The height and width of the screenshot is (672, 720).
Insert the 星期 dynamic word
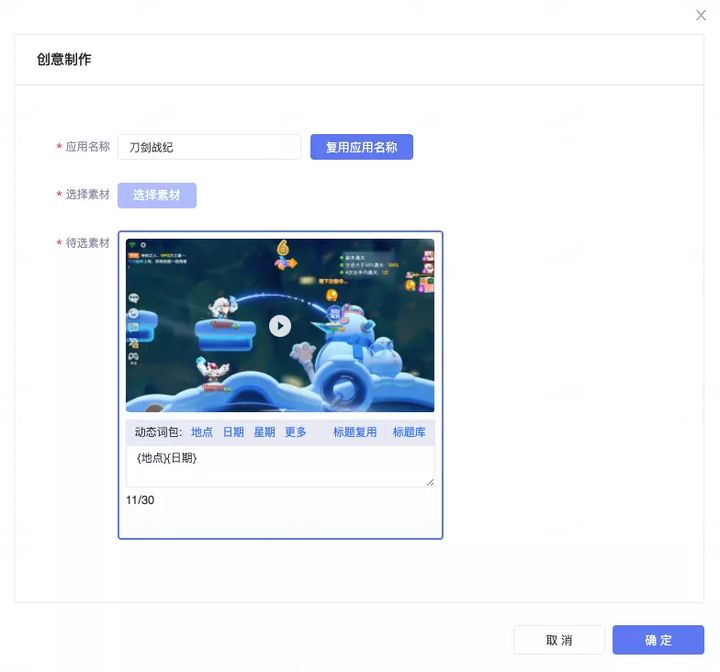(x=264, y=432)
